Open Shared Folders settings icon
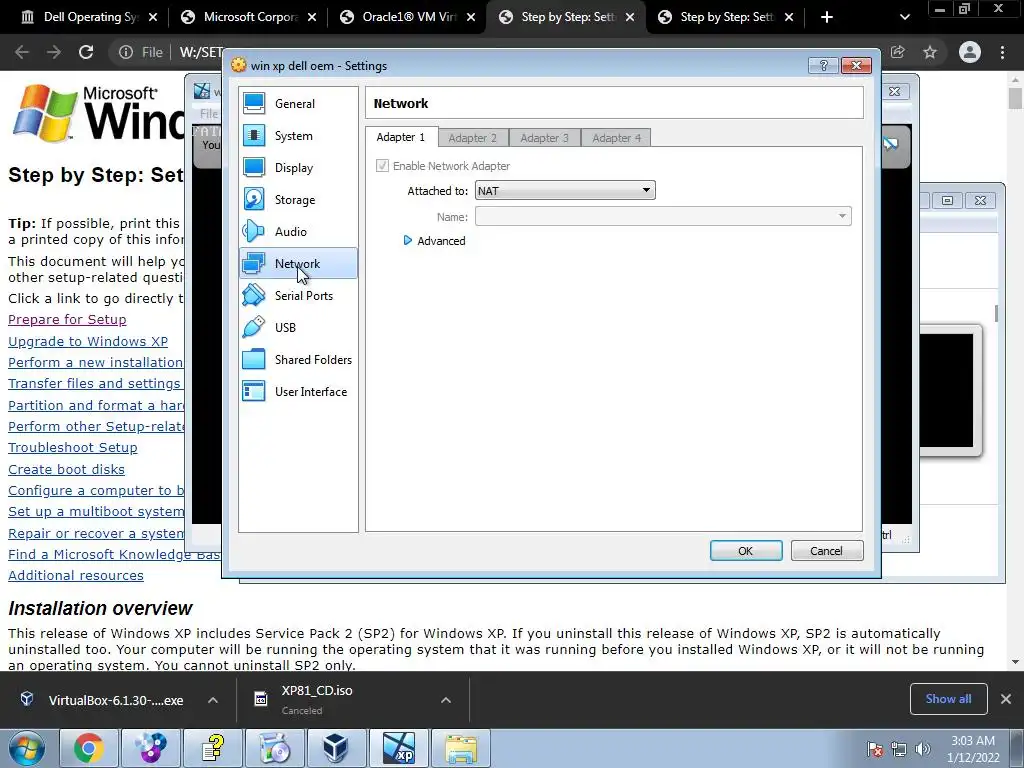The width and height of the screenshot is (1024, 768). pos(254,359)
